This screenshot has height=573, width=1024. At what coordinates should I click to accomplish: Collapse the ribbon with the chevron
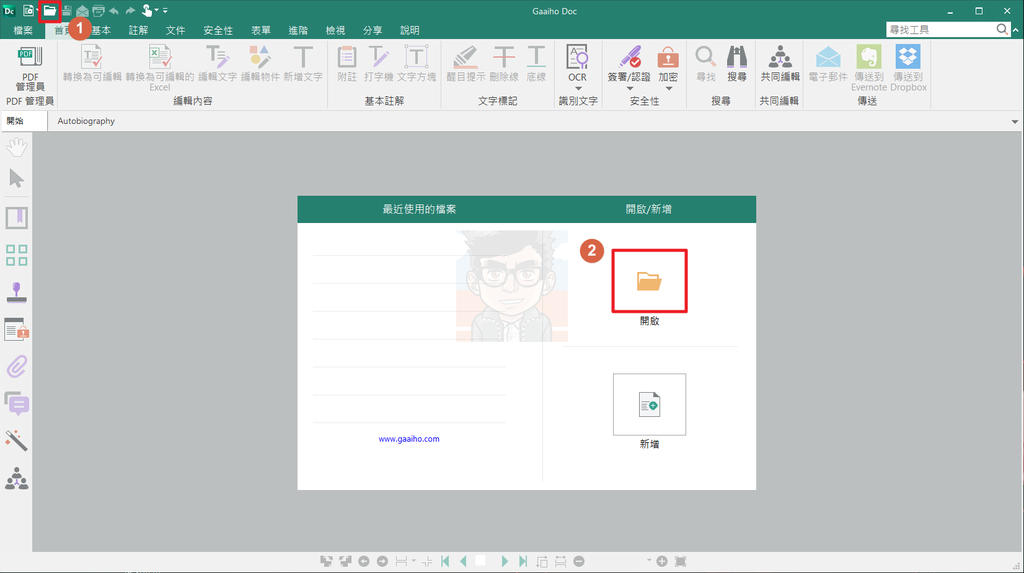pyautogui.click(x=1015, y=30)
